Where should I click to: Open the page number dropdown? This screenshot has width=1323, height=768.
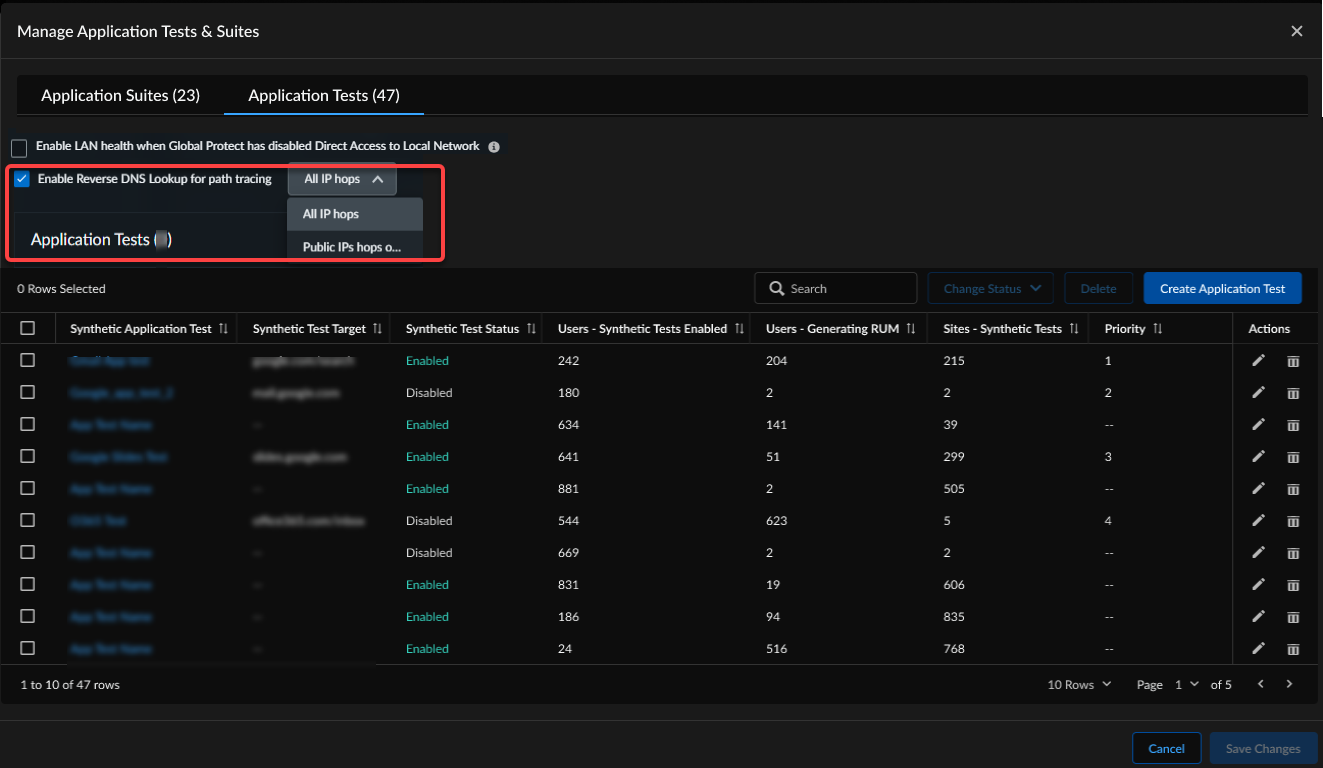[1187, 684]
